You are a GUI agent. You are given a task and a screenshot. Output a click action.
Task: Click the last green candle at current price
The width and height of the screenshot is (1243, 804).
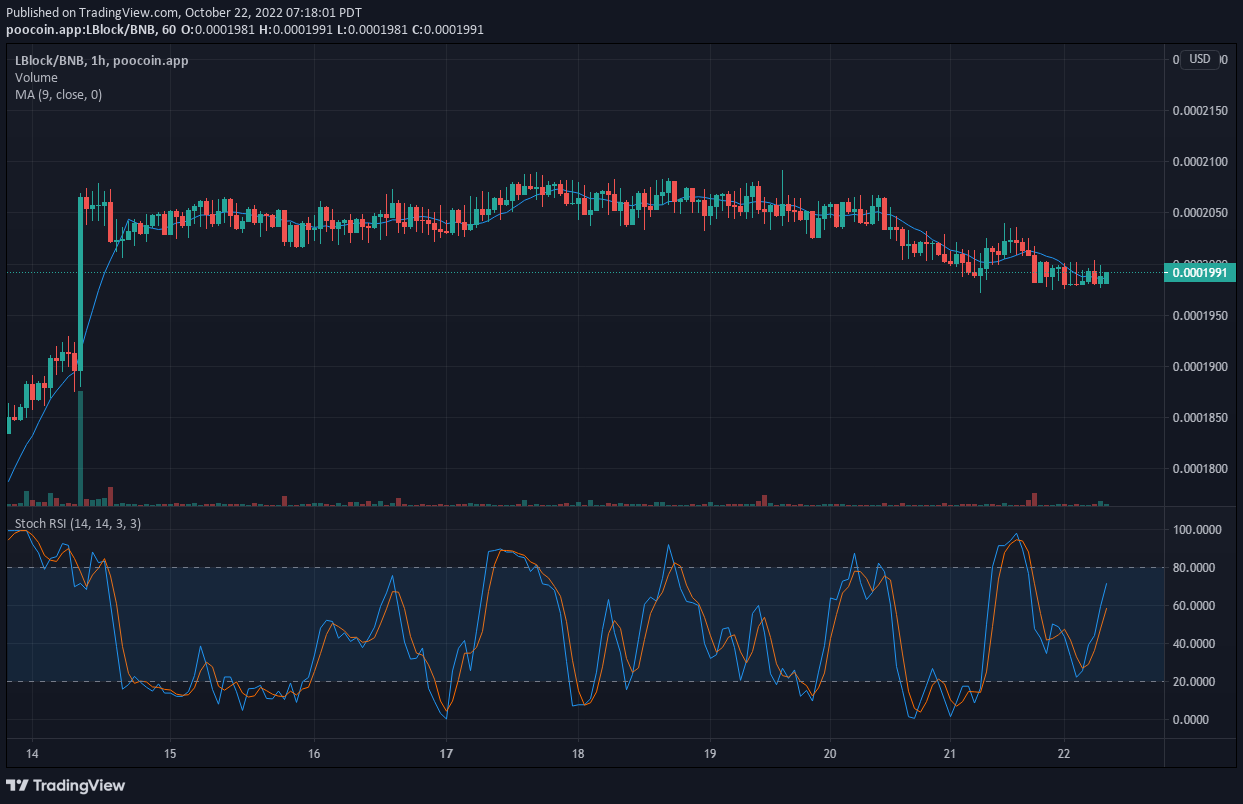tap(1105, 278)
